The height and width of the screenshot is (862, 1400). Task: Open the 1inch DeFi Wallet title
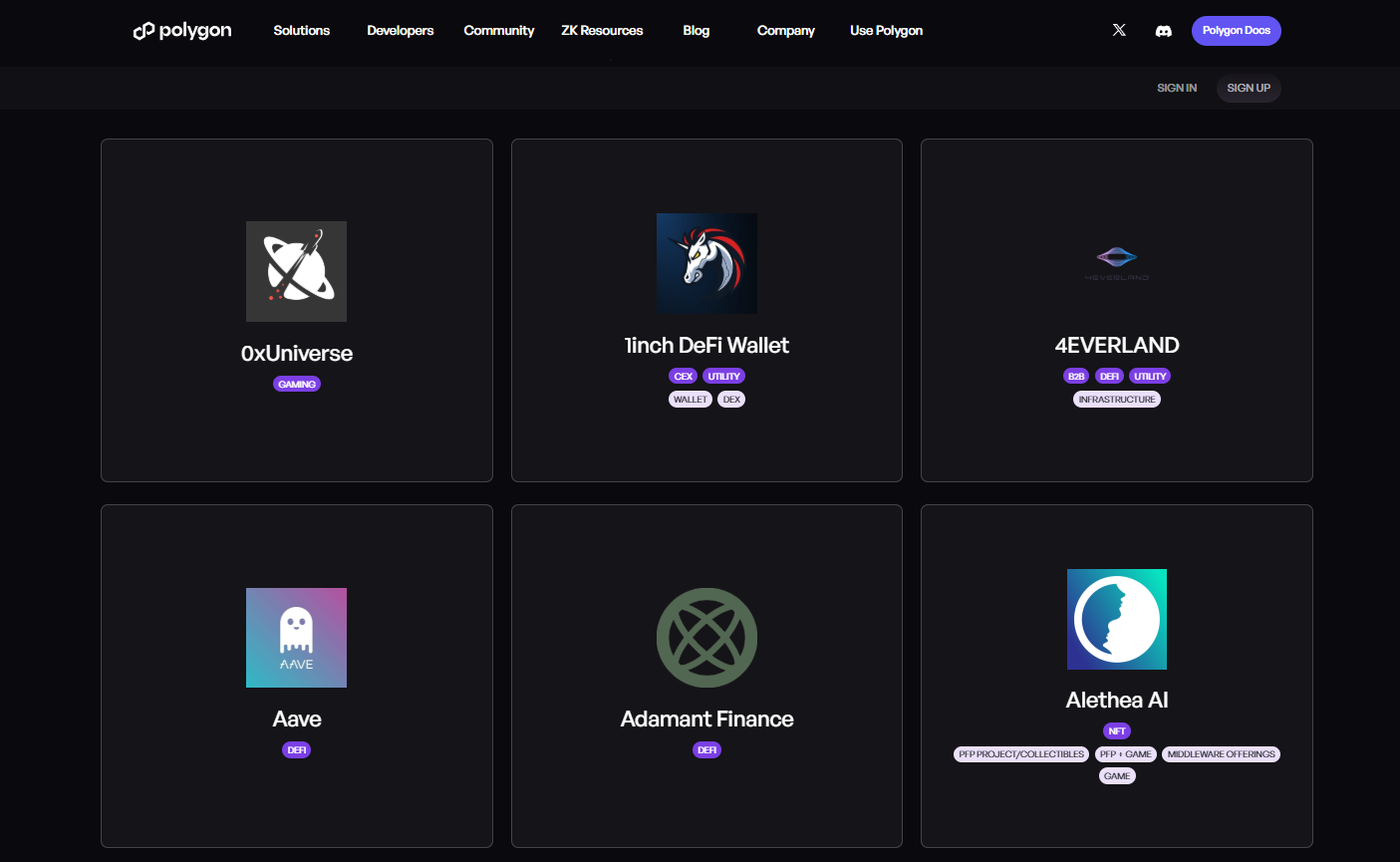pos(706,345)
